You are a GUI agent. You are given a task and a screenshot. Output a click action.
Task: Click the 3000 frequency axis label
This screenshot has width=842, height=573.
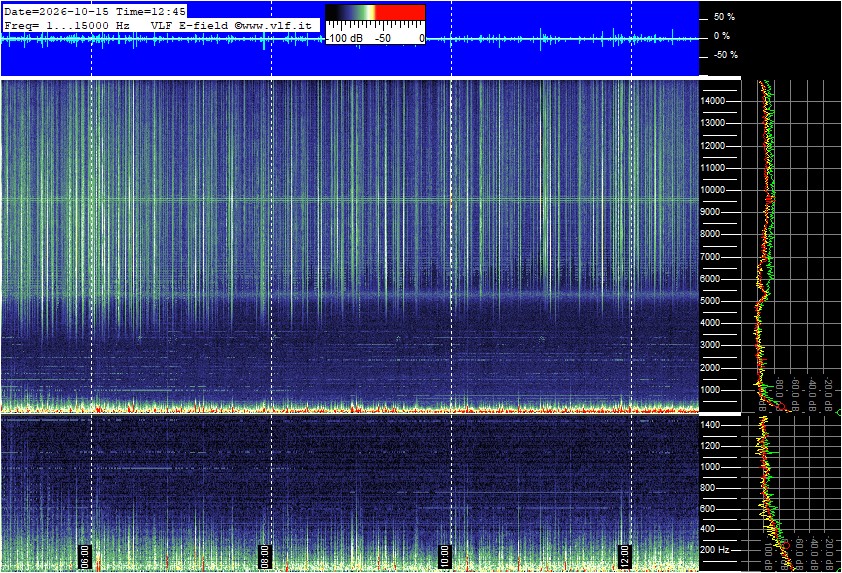(710, 345)
